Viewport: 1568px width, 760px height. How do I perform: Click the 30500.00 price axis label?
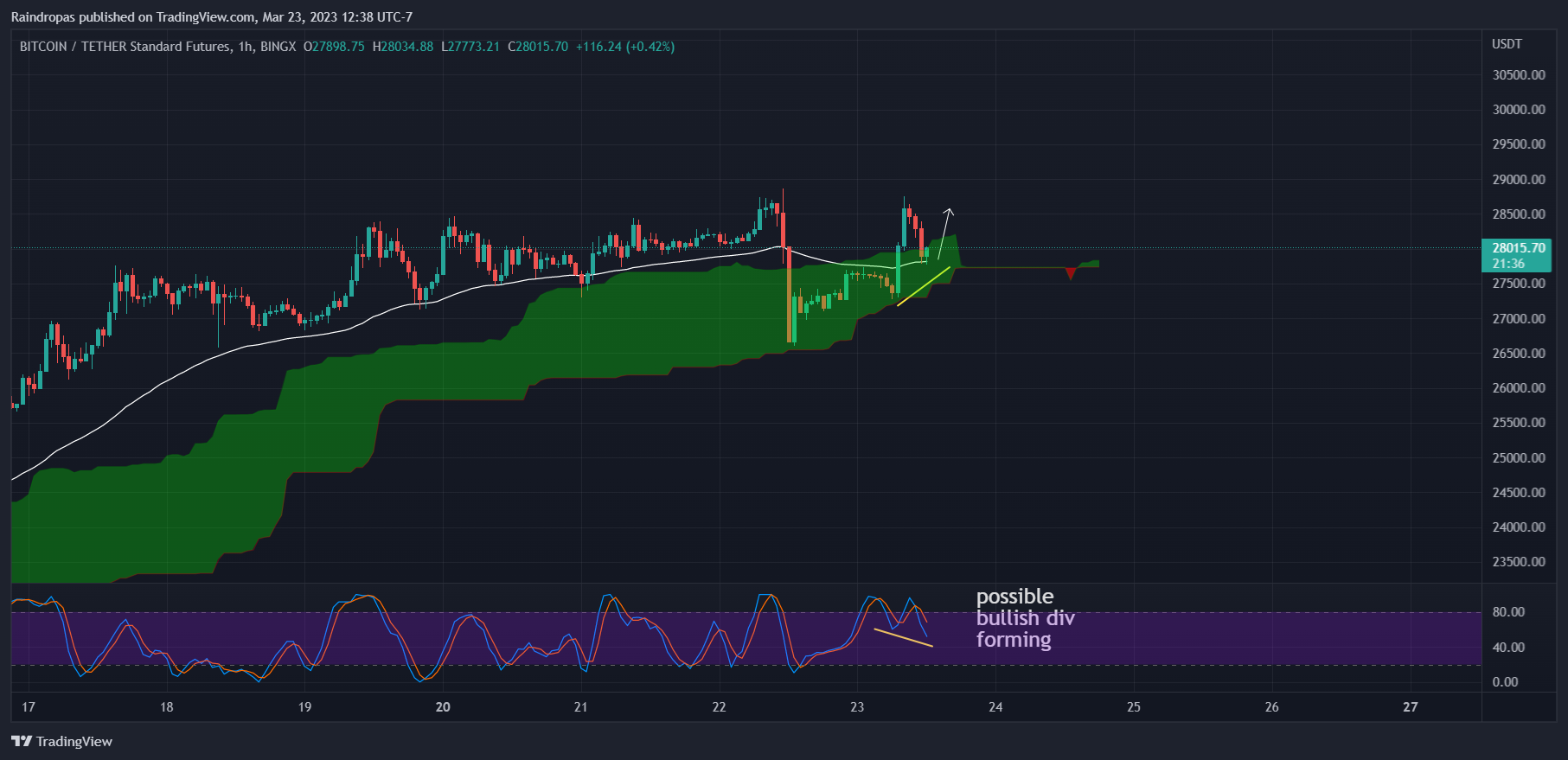tap(1519, 75)
